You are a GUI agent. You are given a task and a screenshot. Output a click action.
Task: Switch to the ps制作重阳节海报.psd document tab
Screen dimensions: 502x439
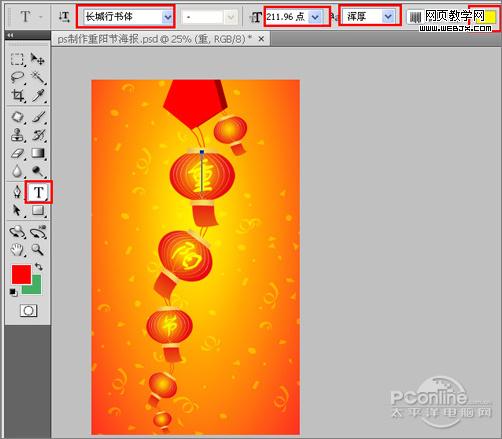click(x=154, y=39)
